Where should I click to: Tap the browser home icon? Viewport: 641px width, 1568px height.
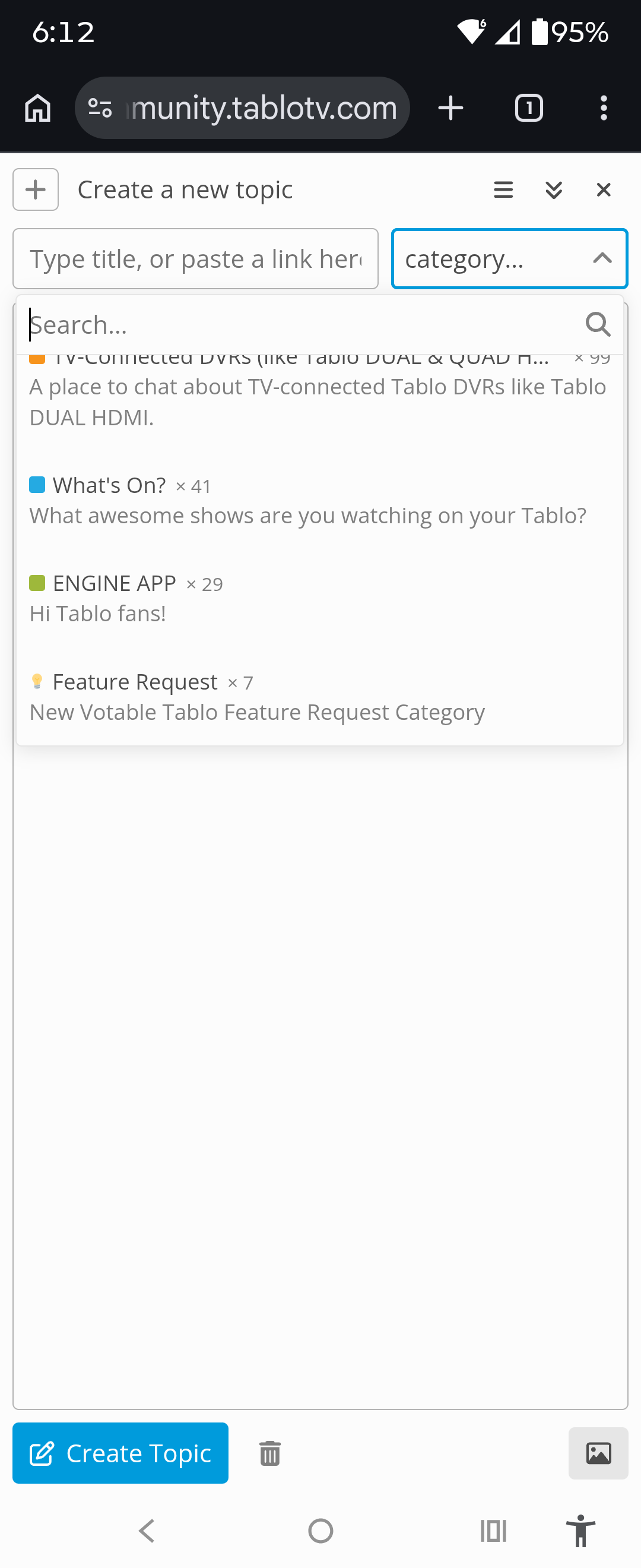[38, 108]
